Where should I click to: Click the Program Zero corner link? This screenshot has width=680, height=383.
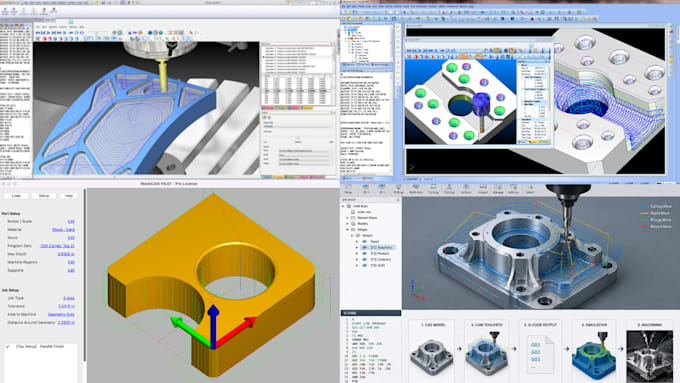point(57,246)
